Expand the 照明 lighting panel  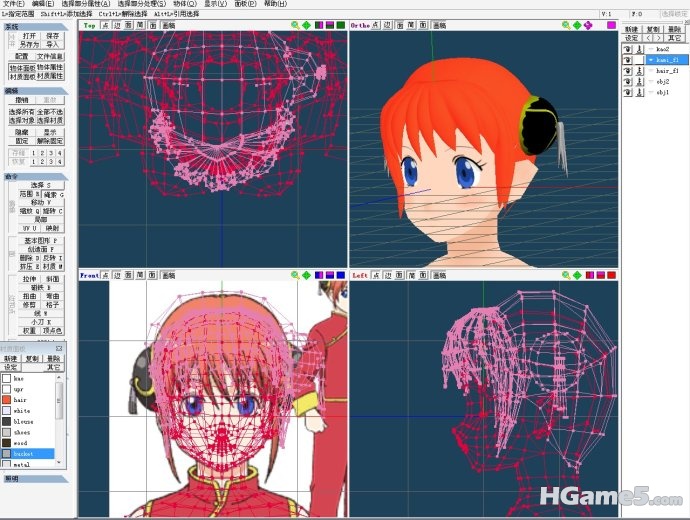point(12,478)
